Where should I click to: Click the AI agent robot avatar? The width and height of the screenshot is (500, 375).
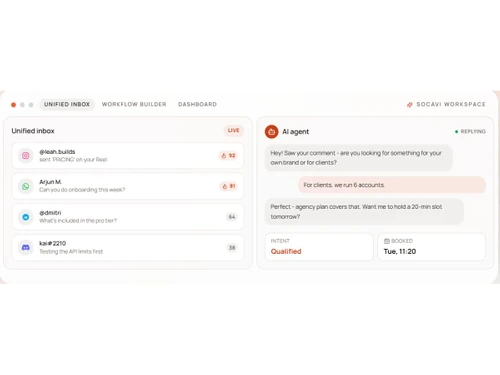(x=271, y=132)
